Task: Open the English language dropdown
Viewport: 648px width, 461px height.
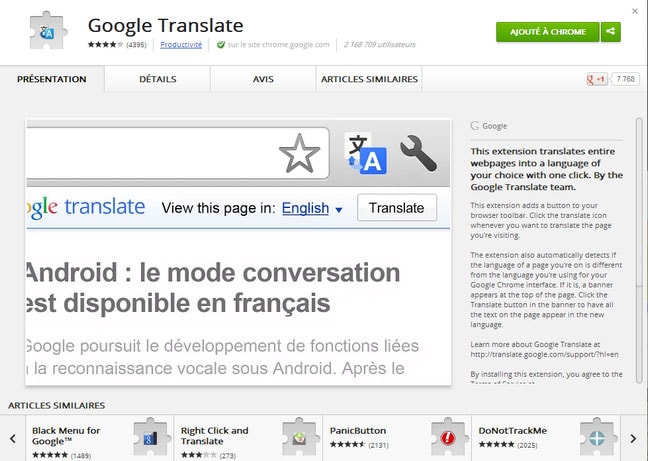Action: tap(312, 208)
